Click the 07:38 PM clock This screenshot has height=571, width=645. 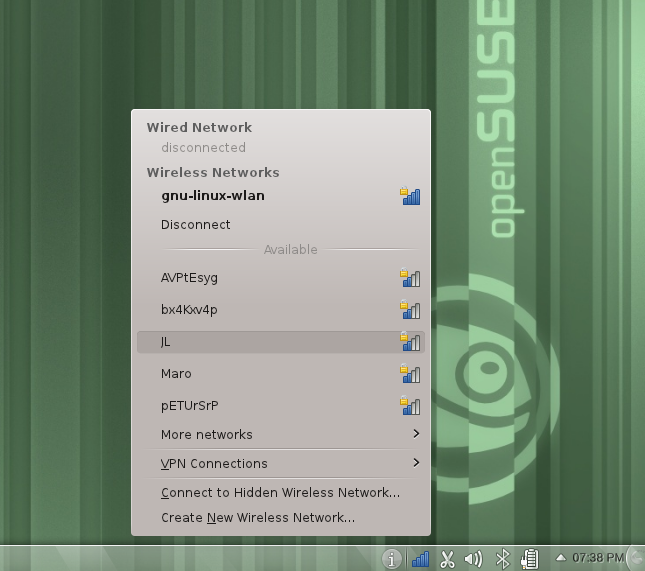pos(598,558)
